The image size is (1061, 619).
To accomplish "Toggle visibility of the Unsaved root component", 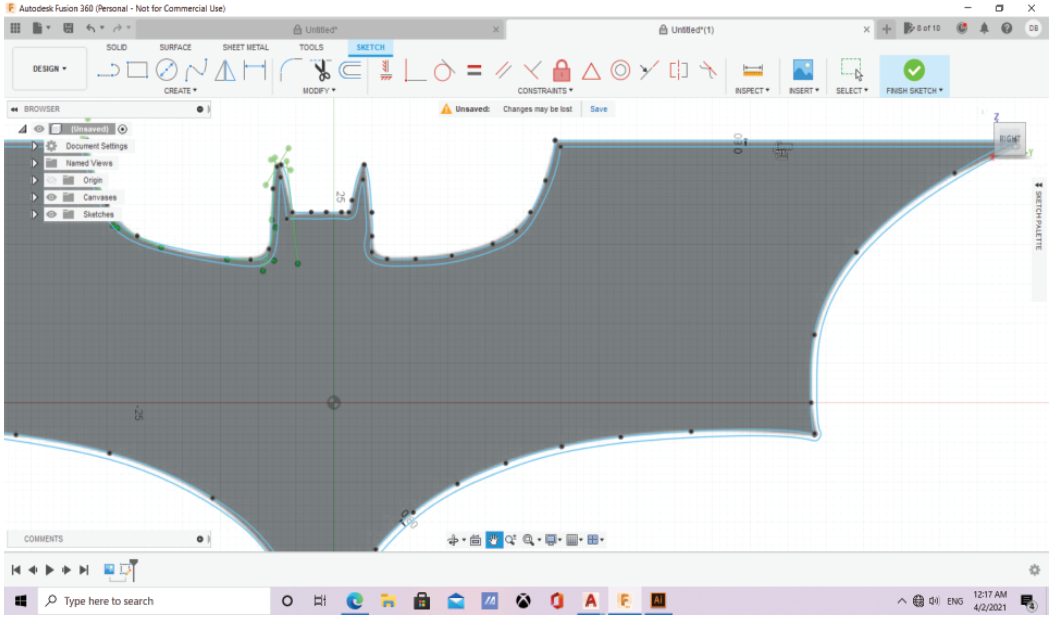I will tap(39, 129).
